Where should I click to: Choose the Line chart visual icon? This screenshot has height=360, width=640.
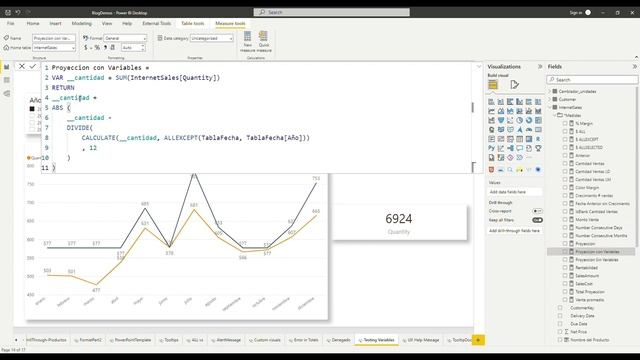pos(491,111)
